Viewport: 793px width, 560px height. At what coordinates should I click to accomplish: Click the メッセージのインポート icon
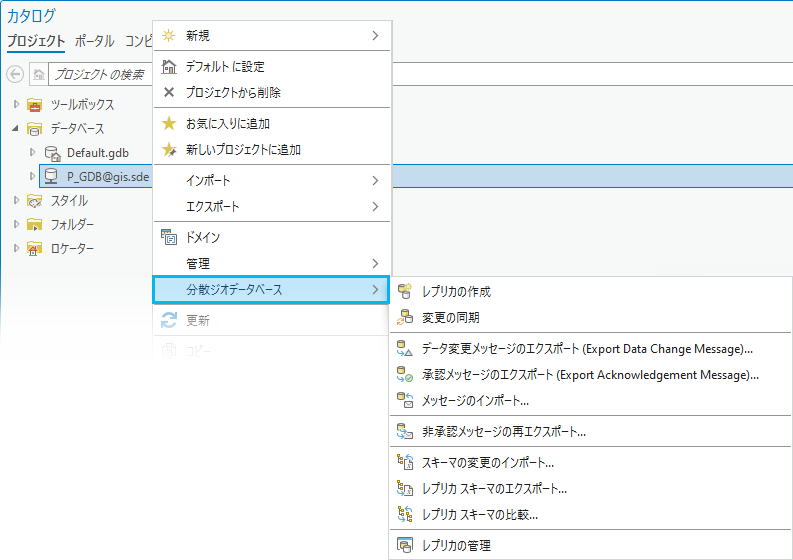[x=405, y=400]
